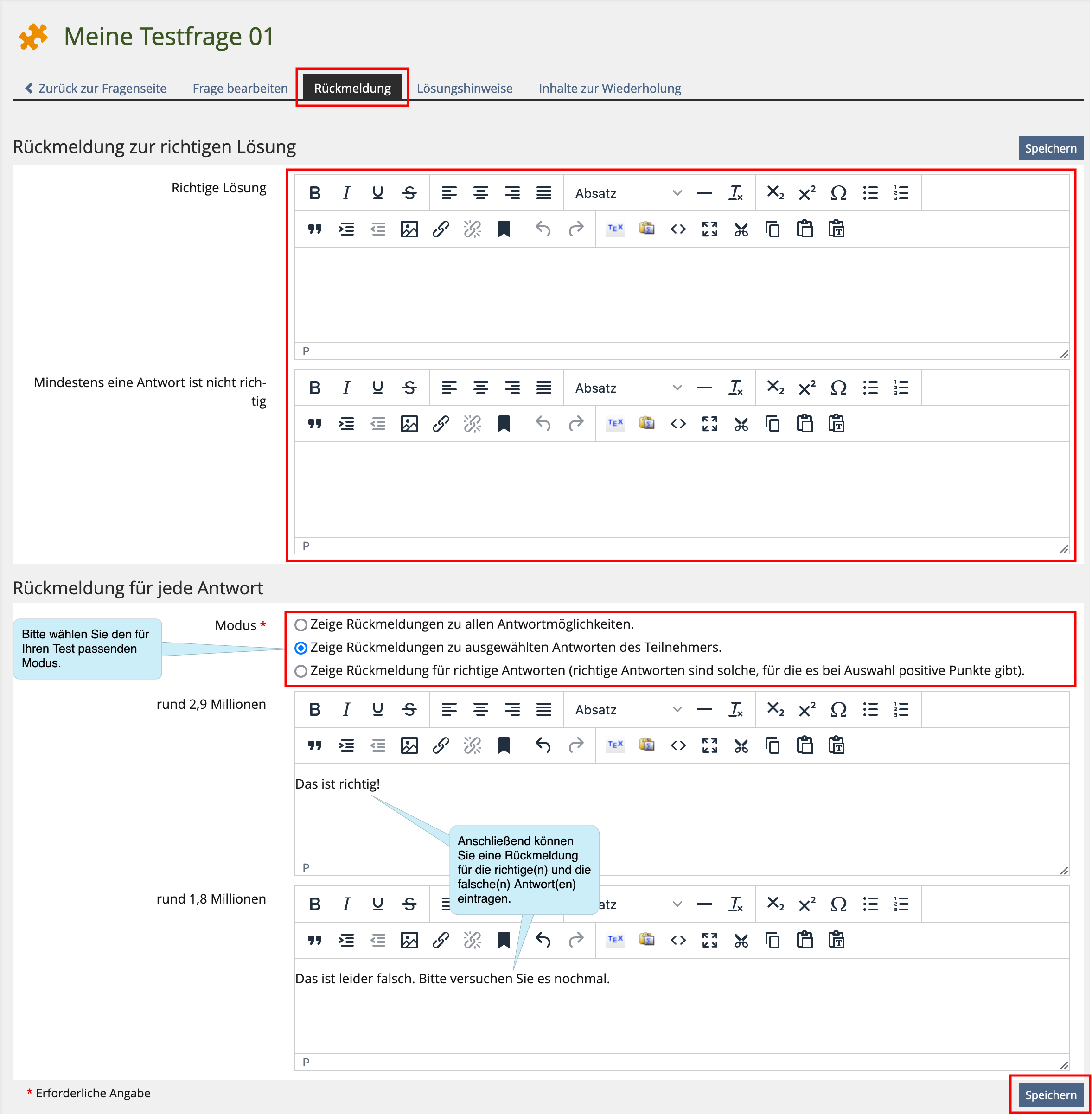The width and height of the screenshot is (1092, 1114).
Task: Click bottom Speichern button near Erforderliche Angabe
Action: pyautogui.click(x=1051, y=1095)
